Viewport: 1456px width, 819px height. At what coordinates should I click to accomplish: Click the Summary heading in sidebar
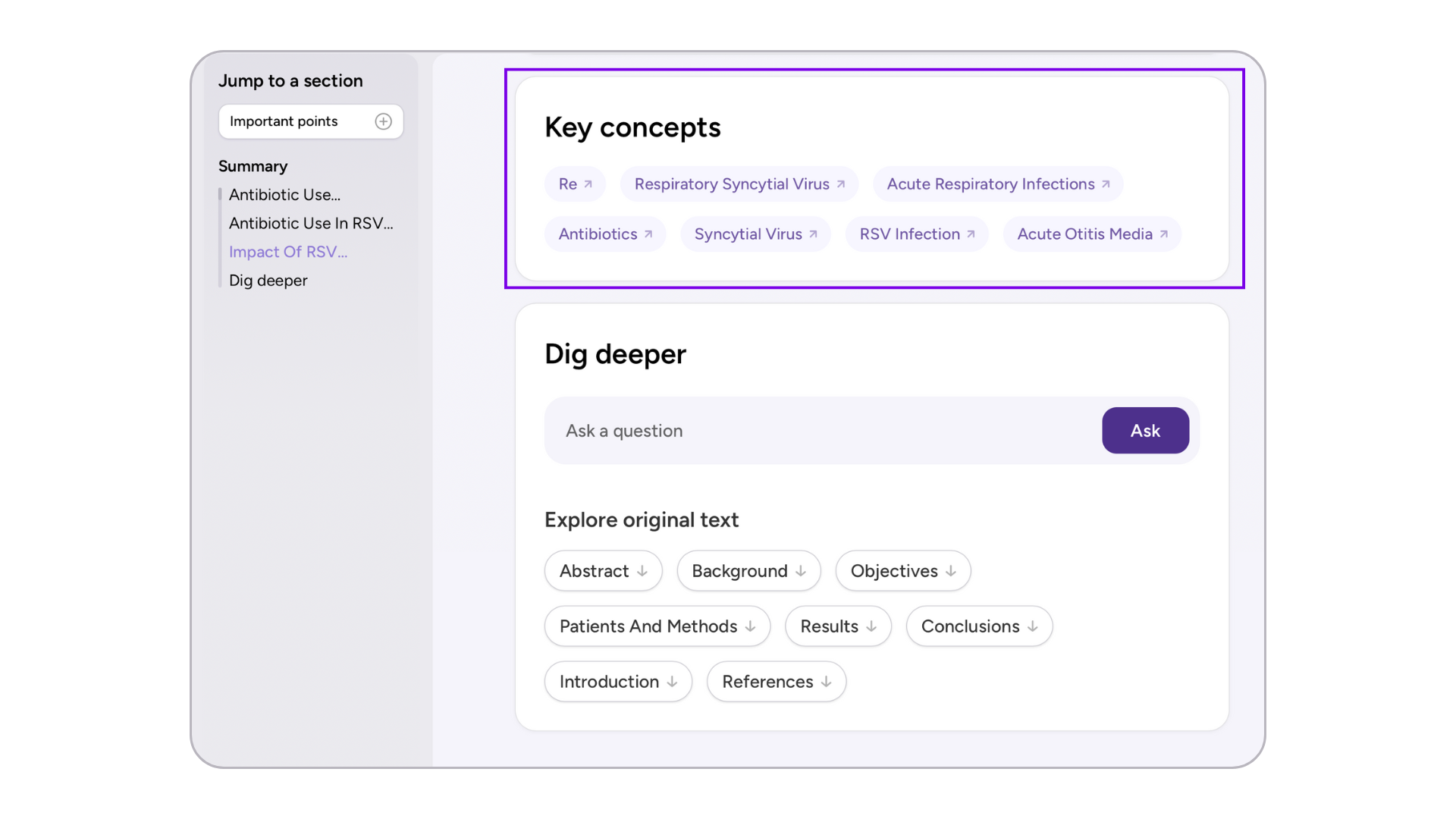tap(253, 166)
